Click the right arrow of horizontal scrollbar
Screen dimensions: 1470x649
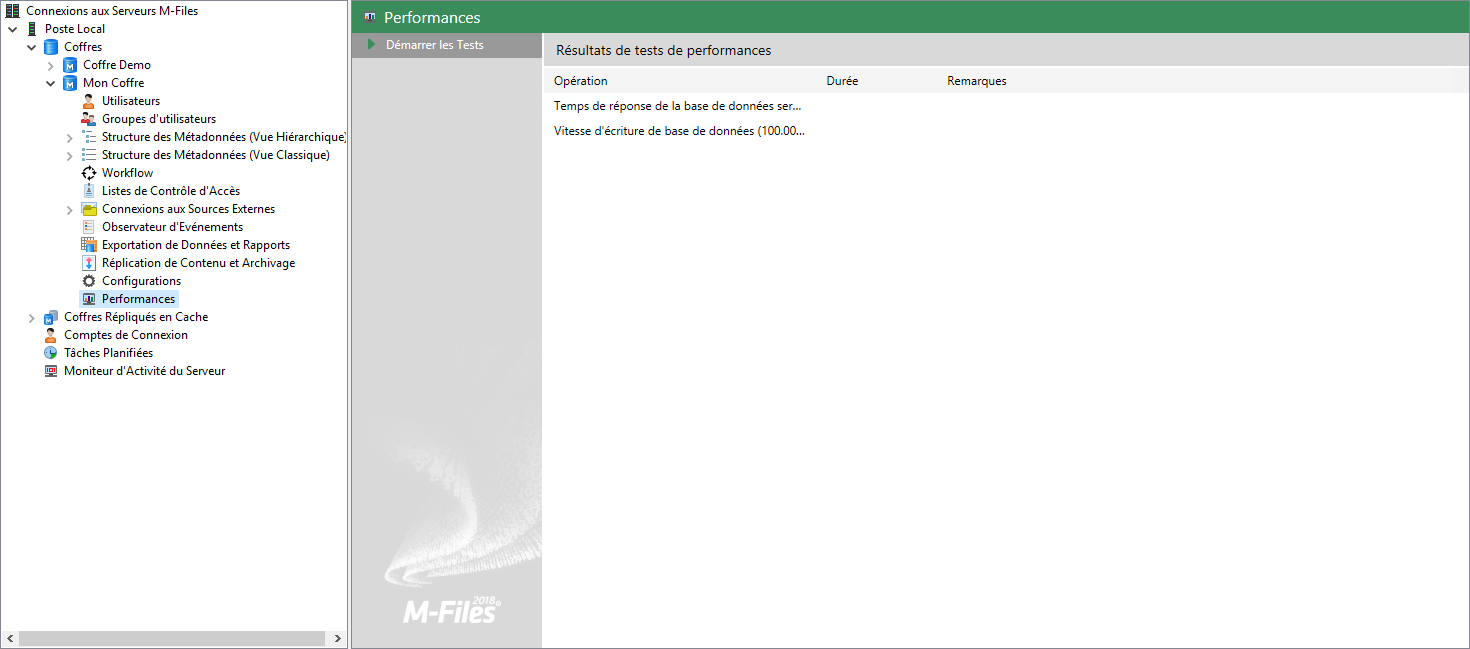pyautogui.click(x=338, y=638)
